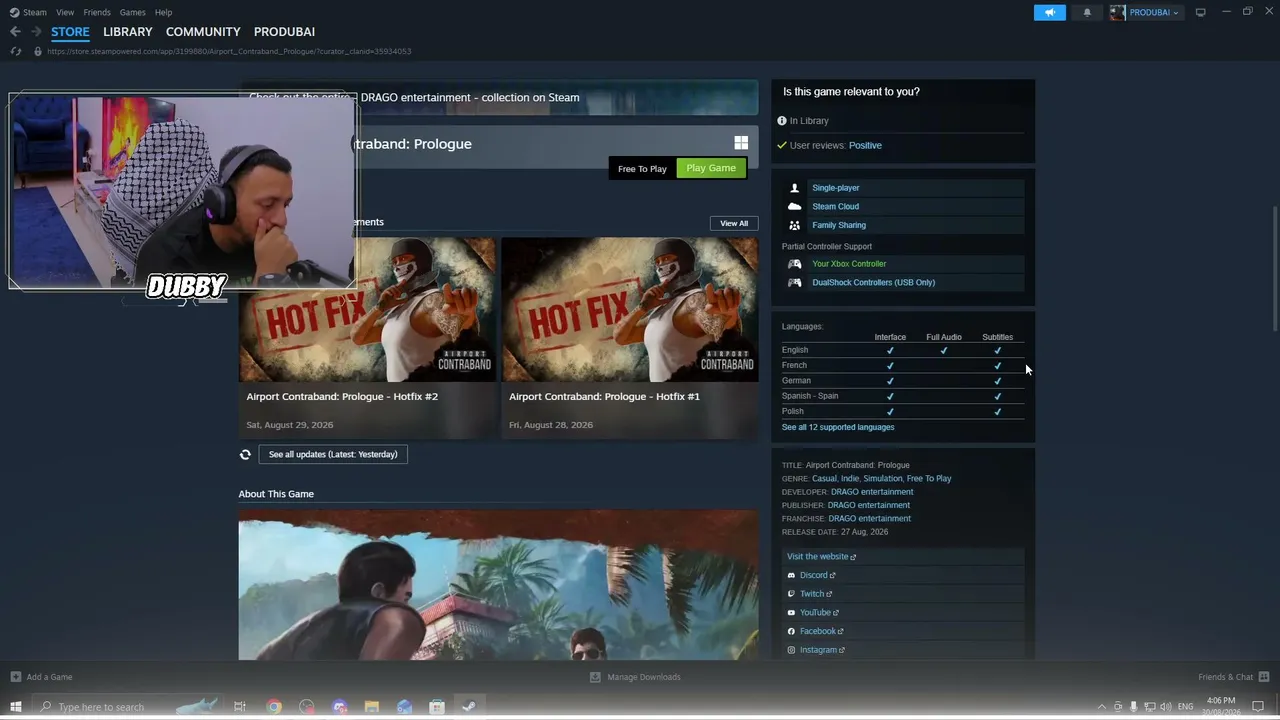1280x720 pixels.
Task: Go back with the back arrow
Action: tap(15, 32)
